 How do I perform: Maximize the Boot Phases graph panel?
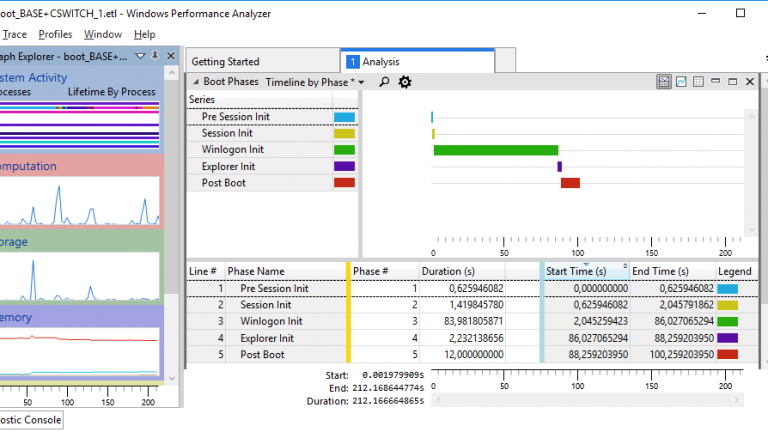pos(733,81)
